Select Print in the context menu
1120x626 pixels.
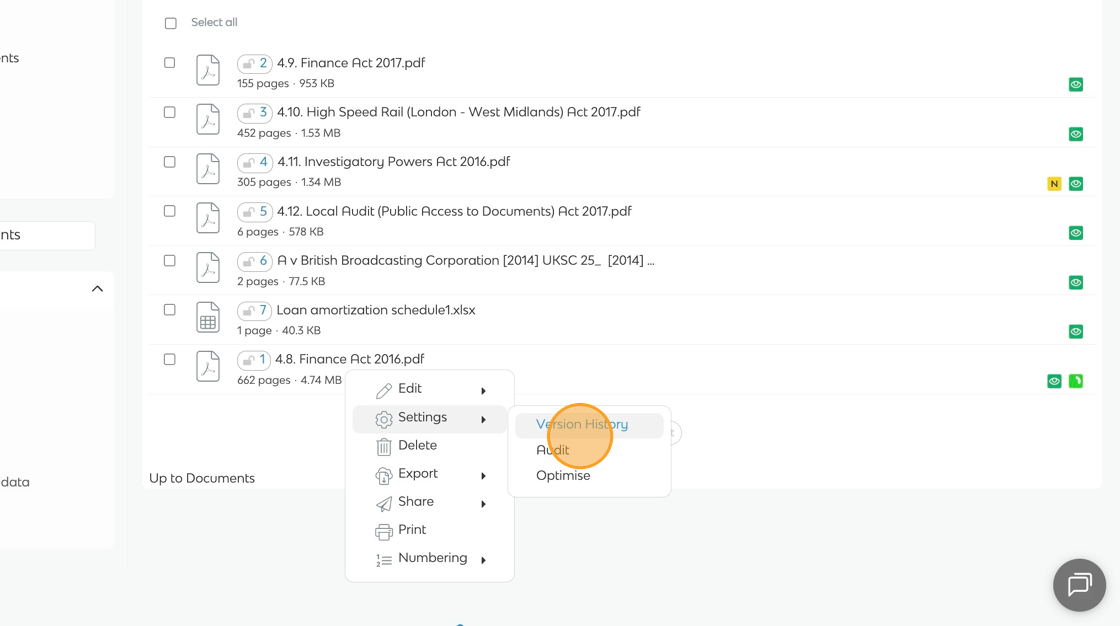(x=412, y=530)
